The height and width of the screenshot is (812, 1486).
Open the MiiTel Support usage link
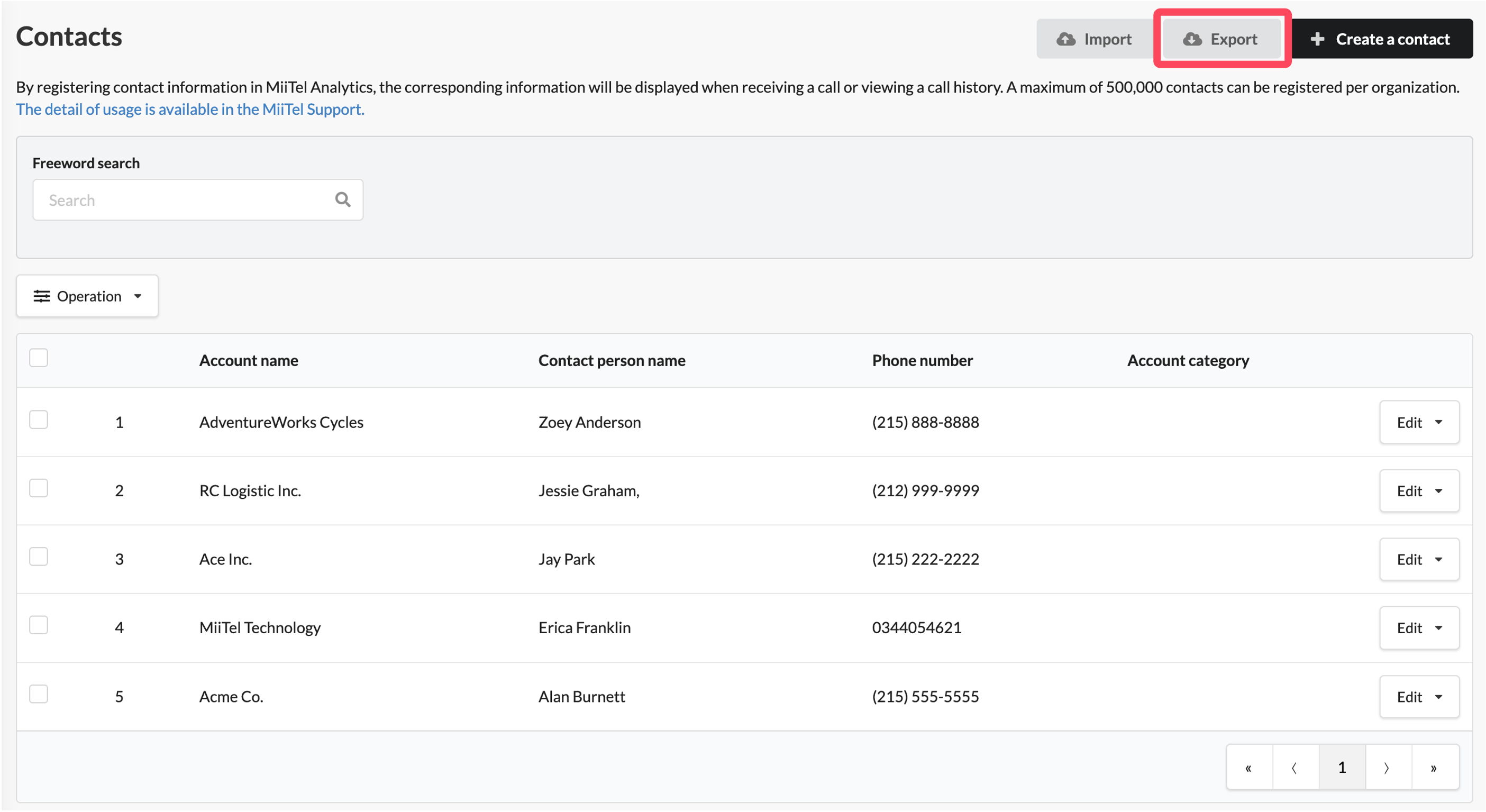tap(190, 109)
